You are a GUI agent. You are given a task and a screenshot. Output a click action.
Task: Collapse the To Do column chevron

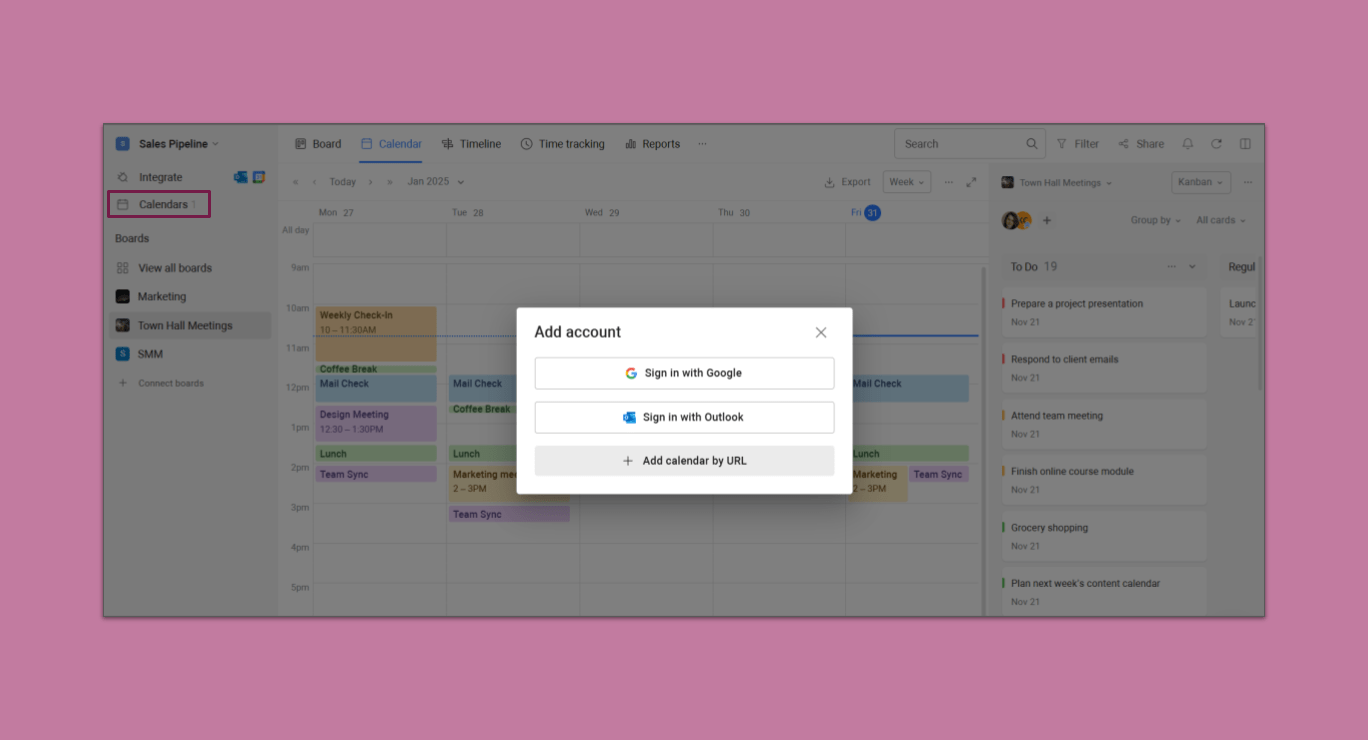coord(1192,267)
